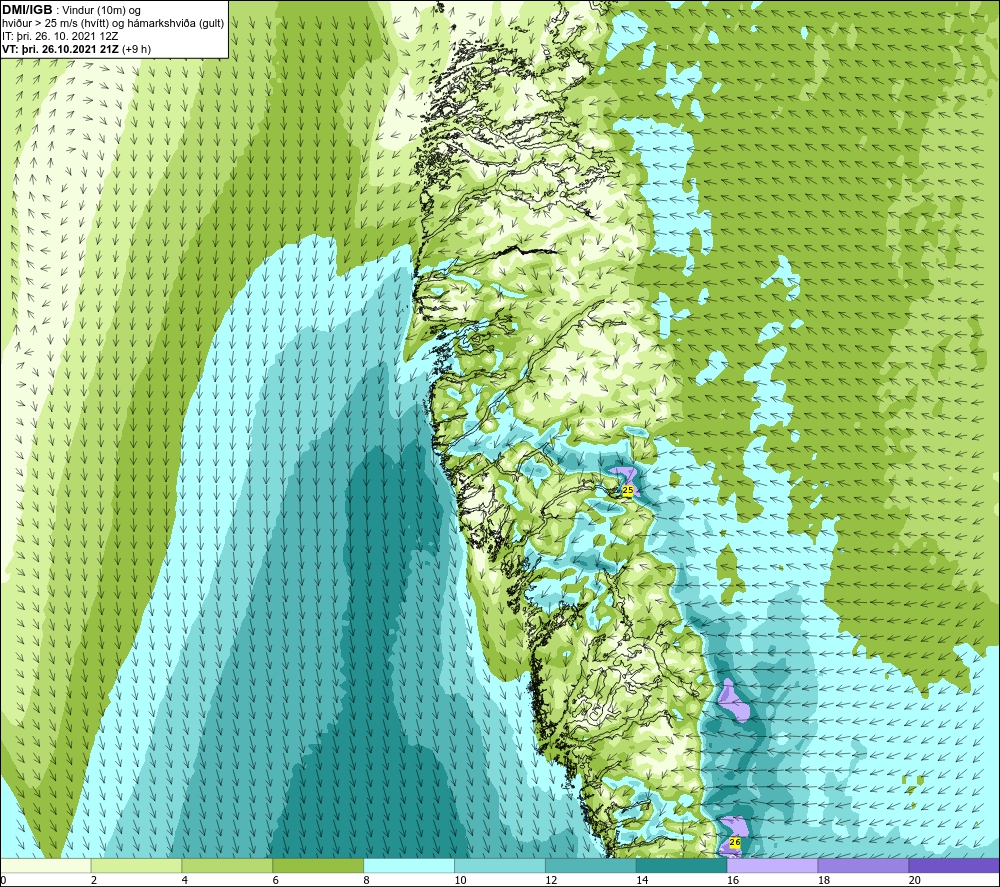
Task: Click the title text 'DMI/IGB : Vindur (10m) og'
Action: pyautogui.click(x=71, y=10)
